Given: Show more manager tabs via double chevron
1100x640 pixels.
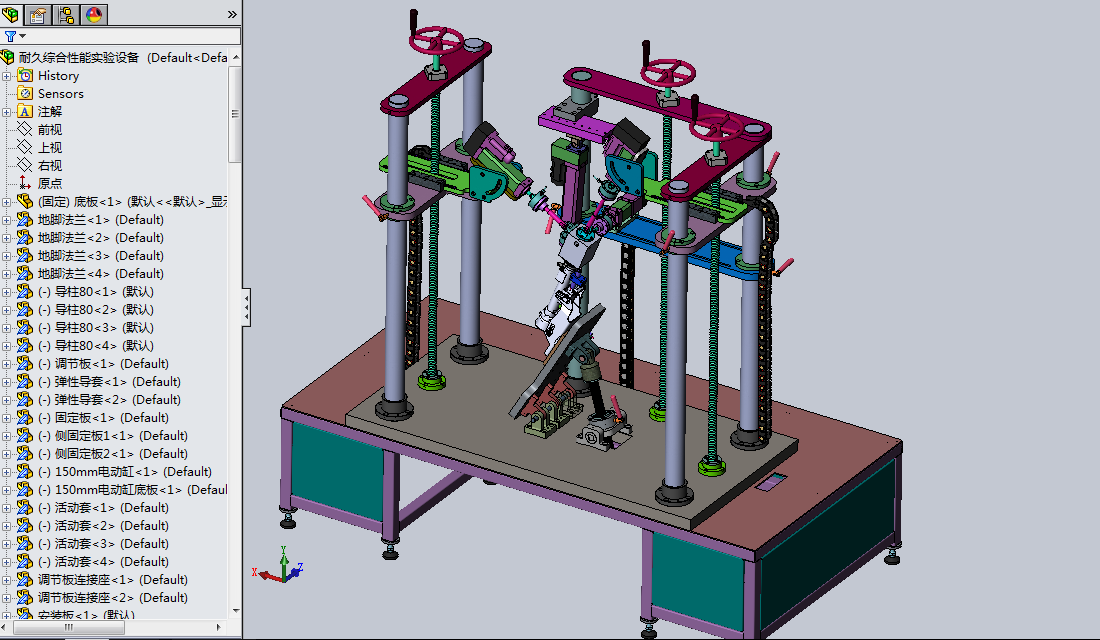Looking at the screenshot, I should [x=232, y=15].
